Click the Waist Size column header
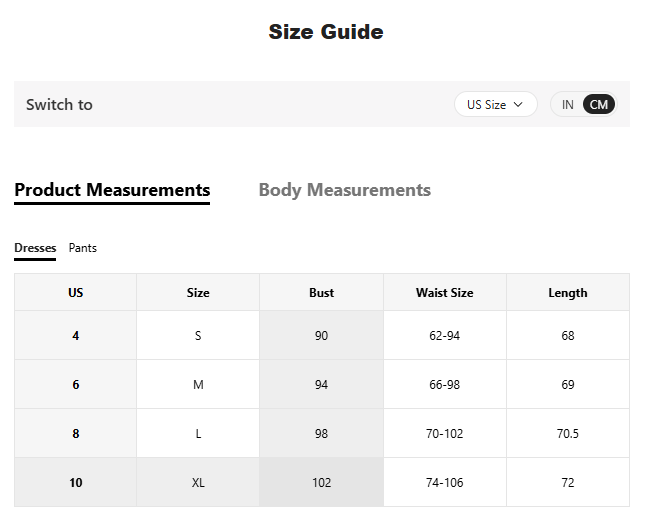Image resolution: width=650 pixels, height=509 pixels. click(445, 293)
